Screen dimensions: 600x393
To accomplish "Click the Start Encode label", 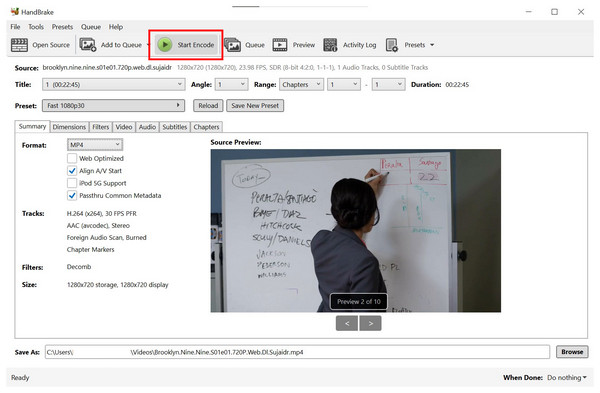I will click(x=196, y=45).
